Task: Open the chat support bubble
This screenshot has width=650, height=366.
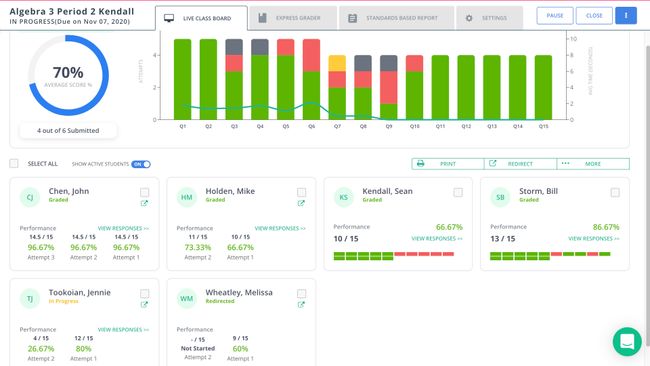Action: 627,342
